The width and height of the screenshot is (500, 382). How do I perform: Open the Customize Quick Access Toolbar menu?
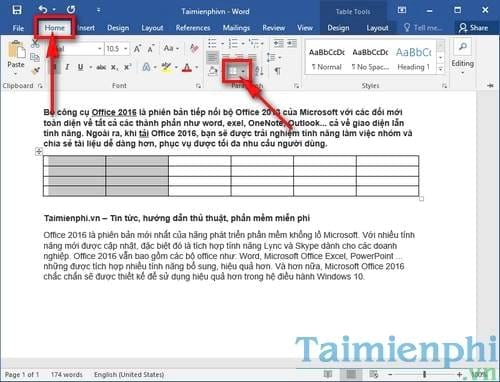pos(98,10)
